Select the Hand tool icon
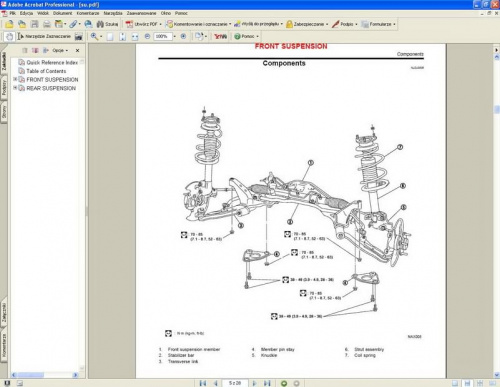The width and height of the screenshot is (500, 387). coord(9,37)
